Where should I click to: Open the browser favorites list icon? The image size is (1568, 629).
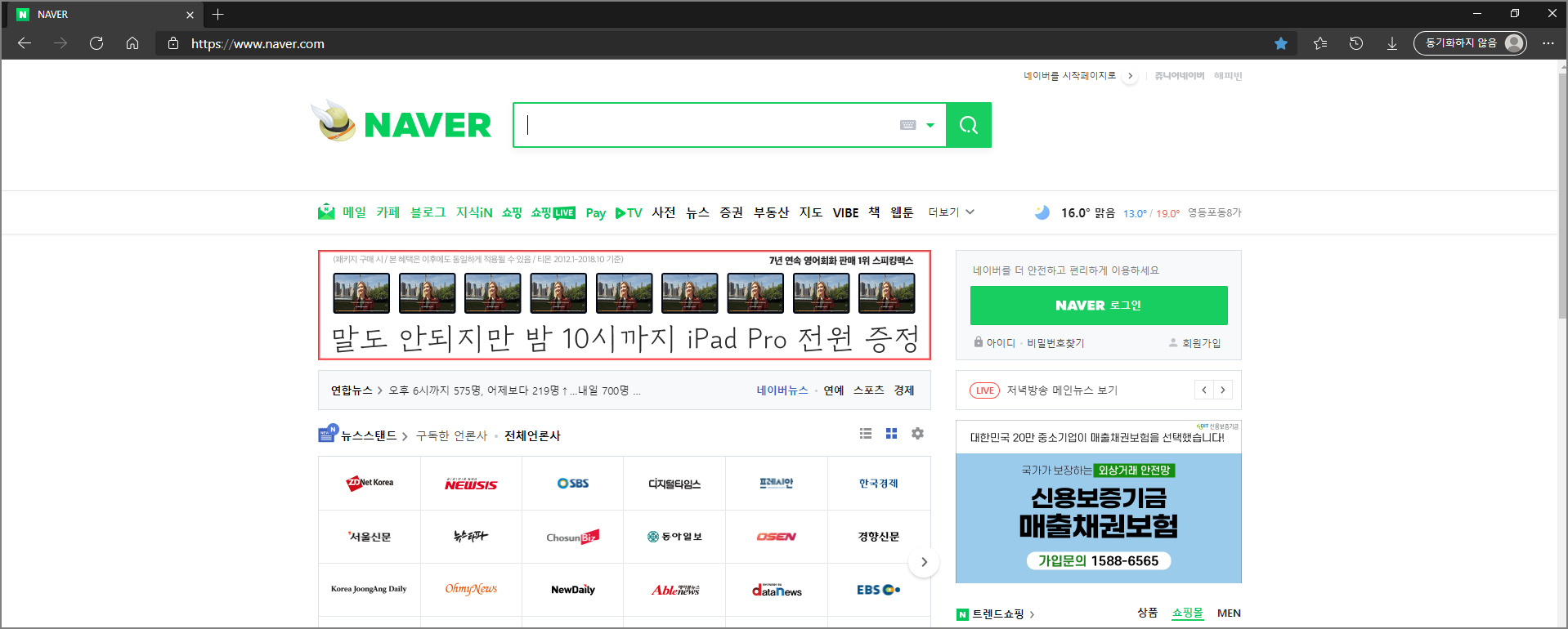pyautogui.click(x=1320, y=43)
